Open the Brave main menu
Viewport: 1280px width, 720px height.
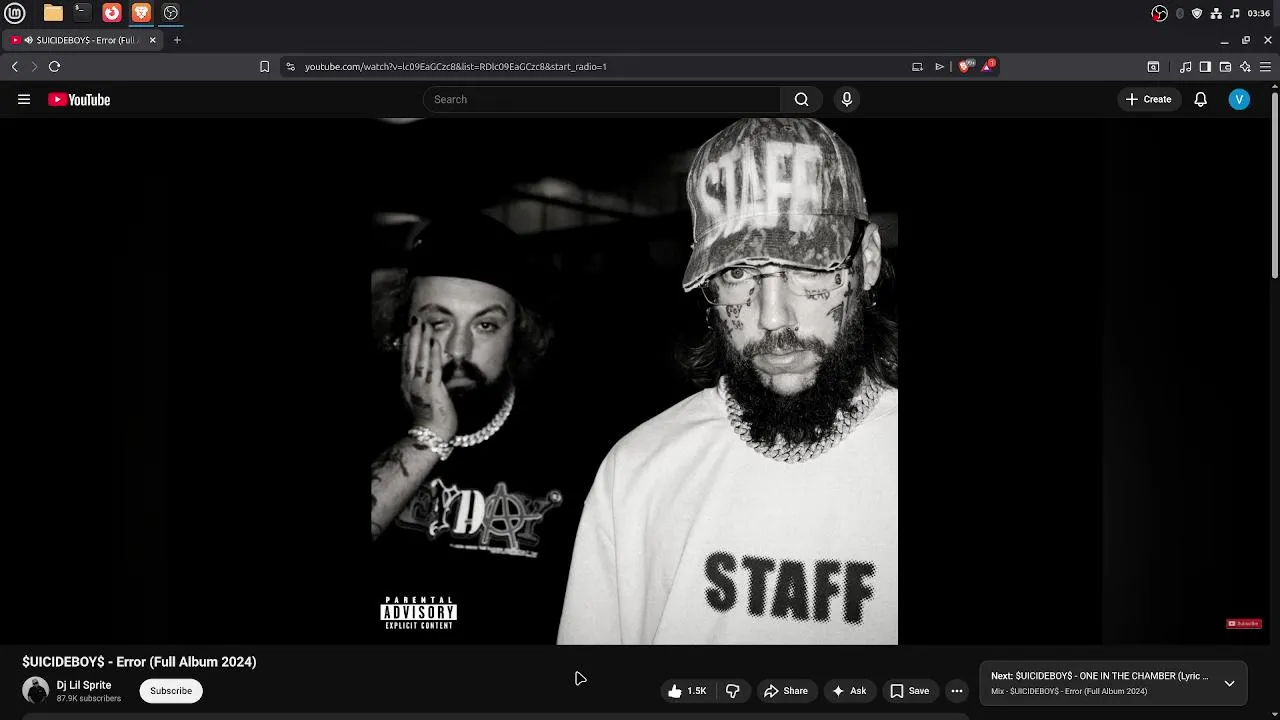click(x=1265, y=66)
